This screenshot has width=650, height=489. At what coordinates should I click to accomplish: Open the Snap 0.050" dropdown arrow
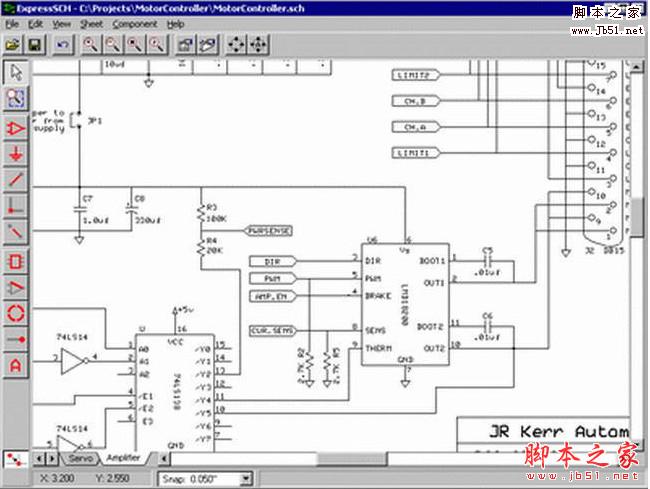pyautogui.click(x=246, y=479)
